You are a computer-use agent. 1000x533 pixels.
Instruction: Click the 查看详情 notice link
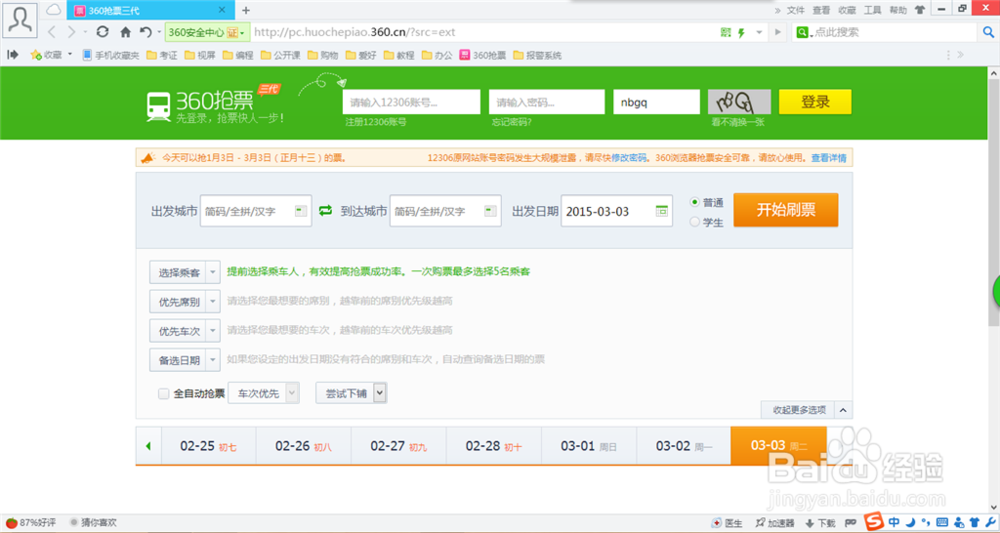coord(828,157)
